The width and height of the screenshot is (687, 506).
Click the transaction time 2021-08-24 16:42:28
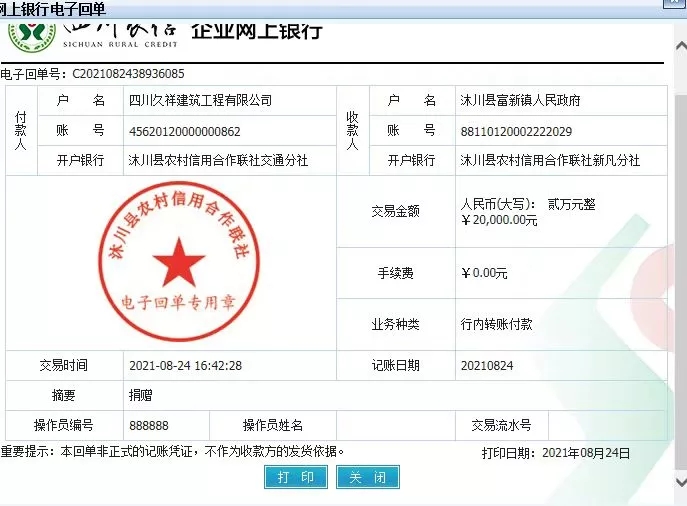click(x=185, y=366)
